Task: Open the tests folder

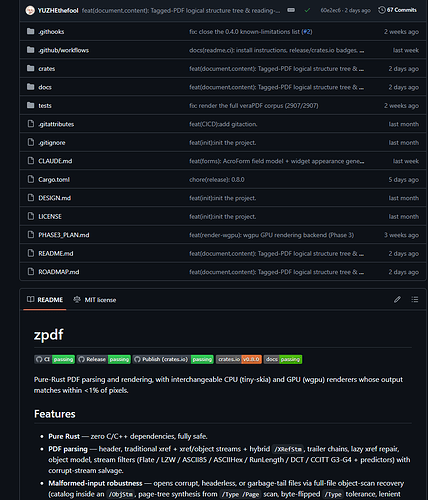Action: [x=45, y=106]
